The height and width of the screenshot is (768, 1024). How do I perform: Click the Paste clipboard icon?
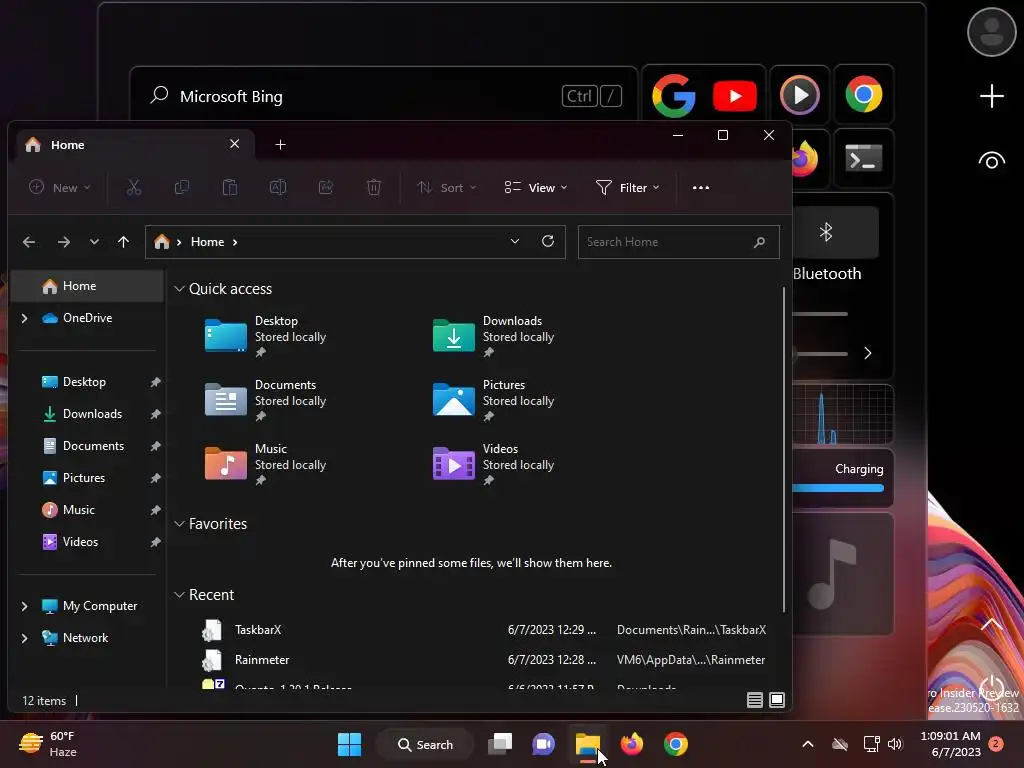pyautogui.click(x=230, y=187)
